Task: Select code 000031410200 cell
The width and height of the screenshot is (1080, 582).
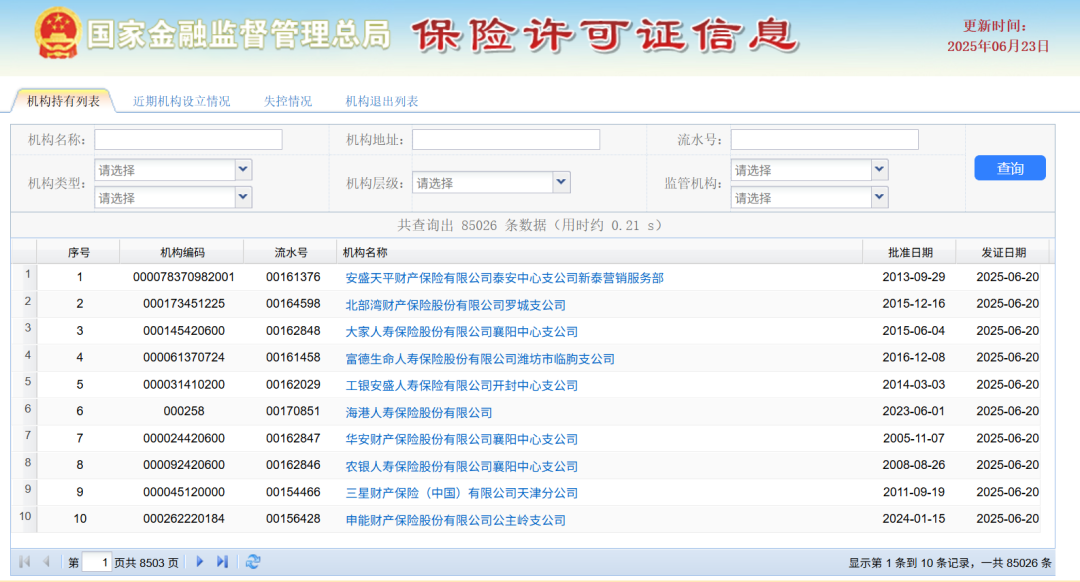Action: click(183, 384)
